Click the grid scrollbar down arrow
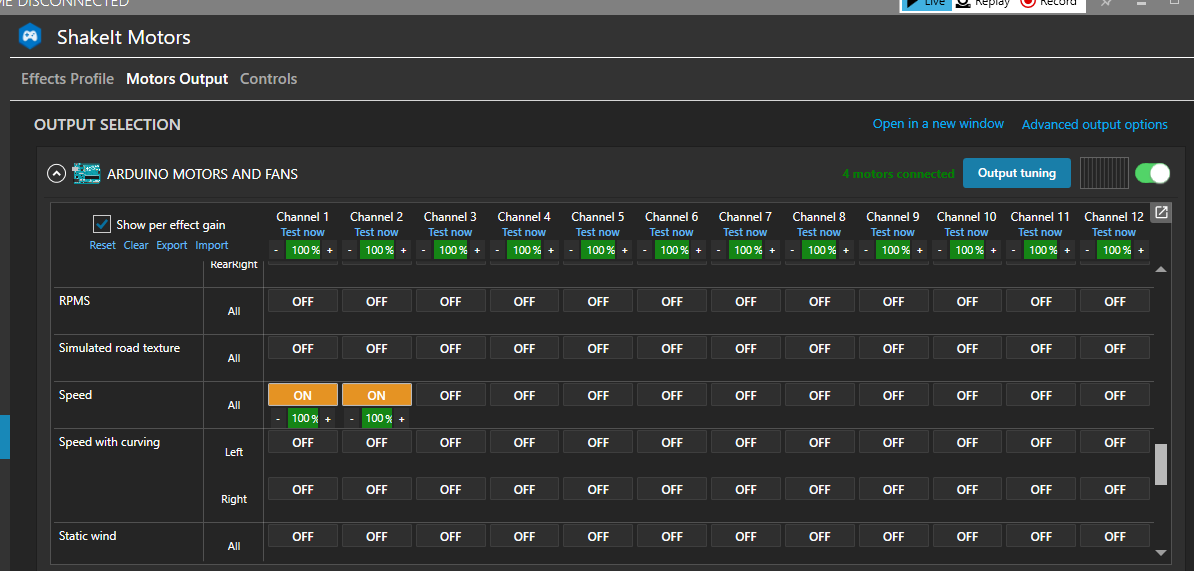This screenshot has width=1194, height=571. pos(1160,553)
